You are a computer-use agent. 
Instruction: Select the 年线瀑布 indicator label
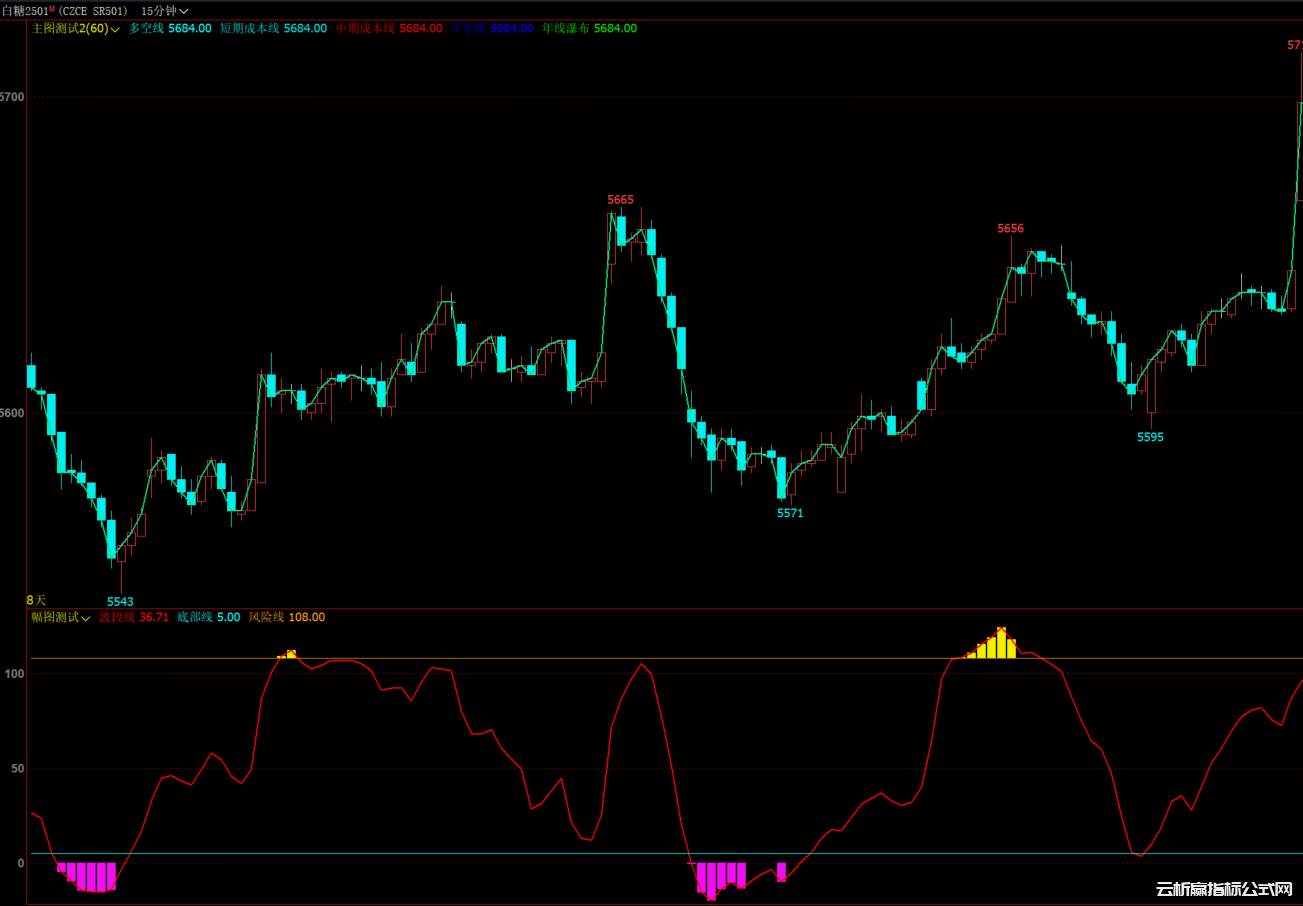click(x=565, y=28)
